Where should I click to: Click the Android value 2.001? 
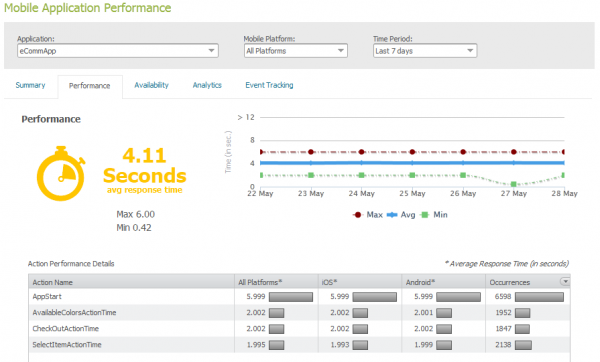[x=423, y=313]
